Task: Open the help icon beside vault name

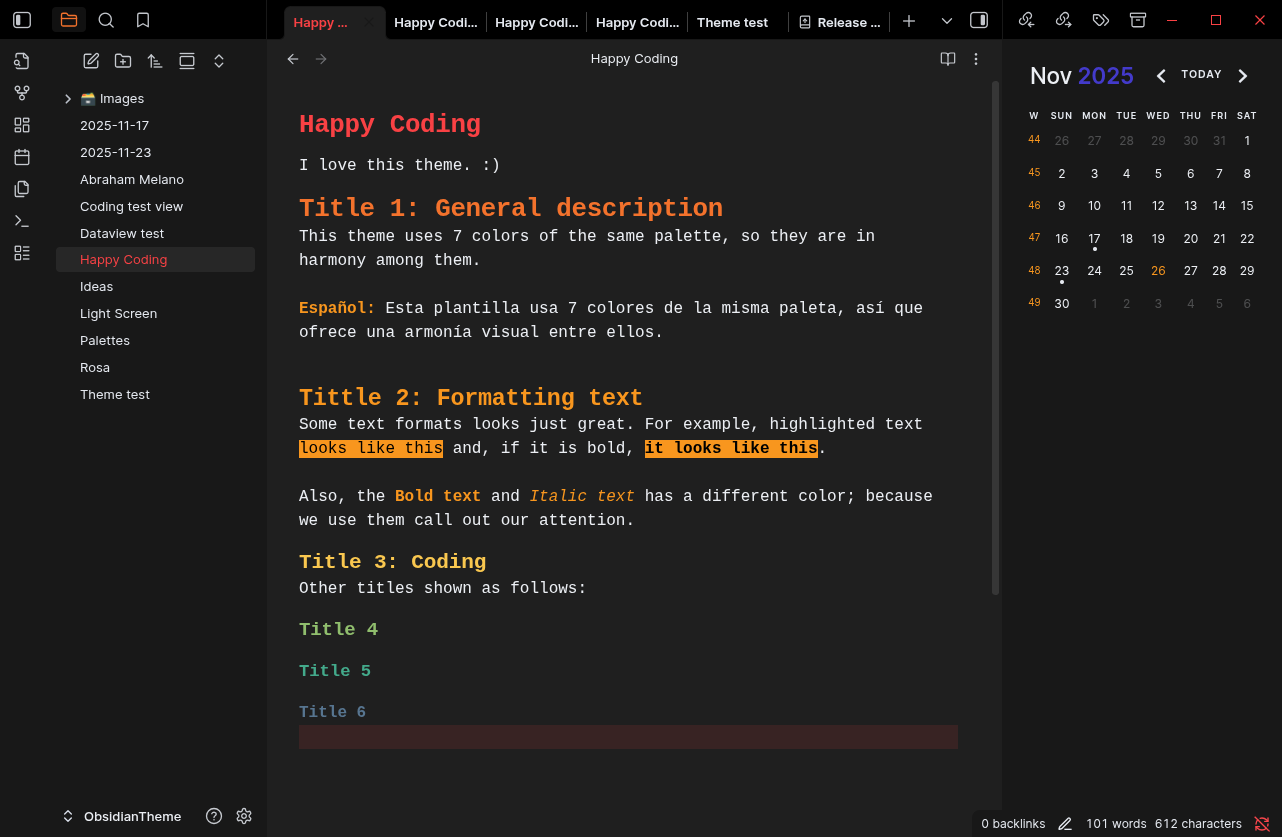Action: (213, 816)
